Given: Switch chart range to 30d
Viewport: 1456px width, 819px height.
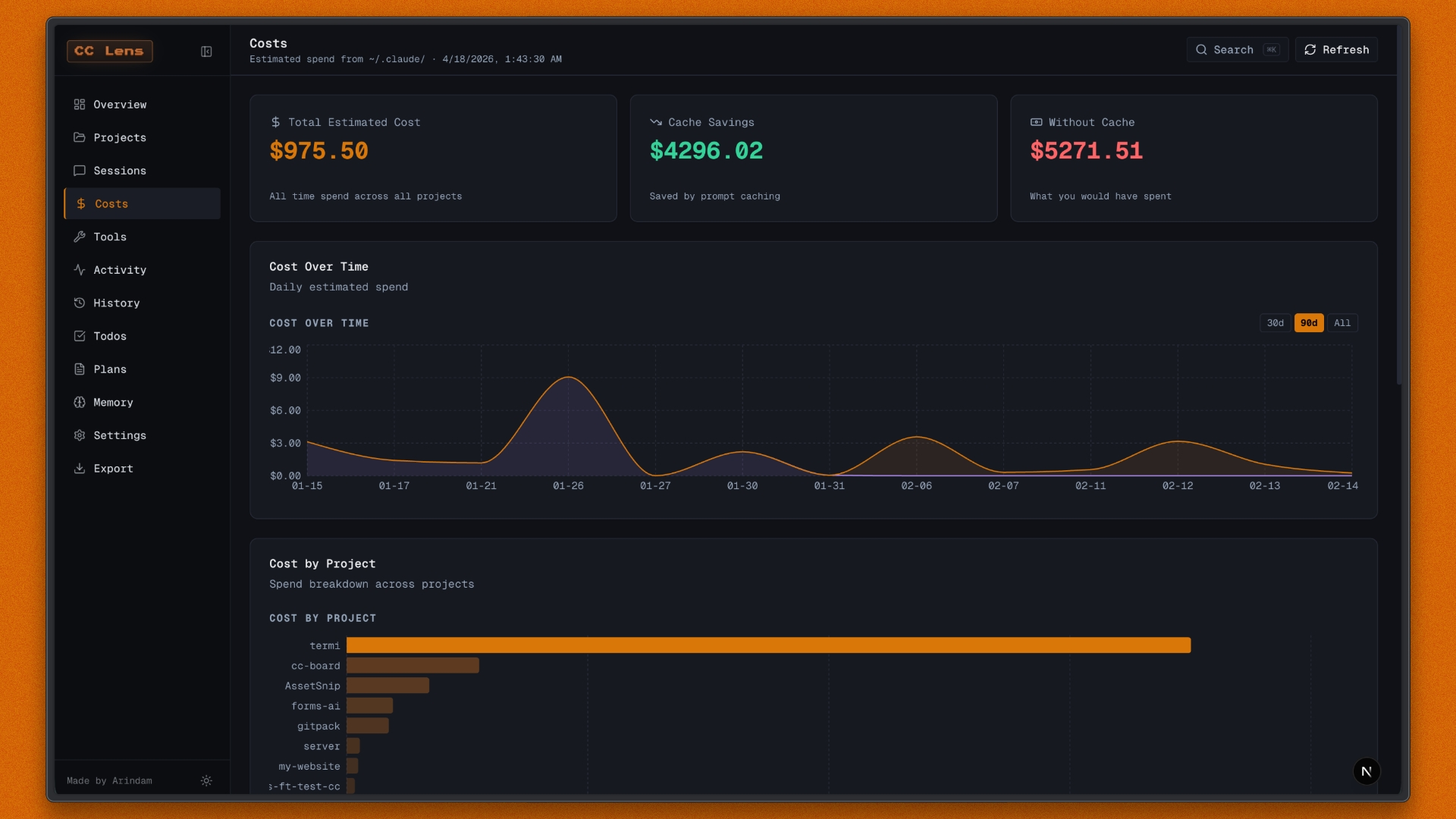Looking at the screenshot, I should point(1275,323).
